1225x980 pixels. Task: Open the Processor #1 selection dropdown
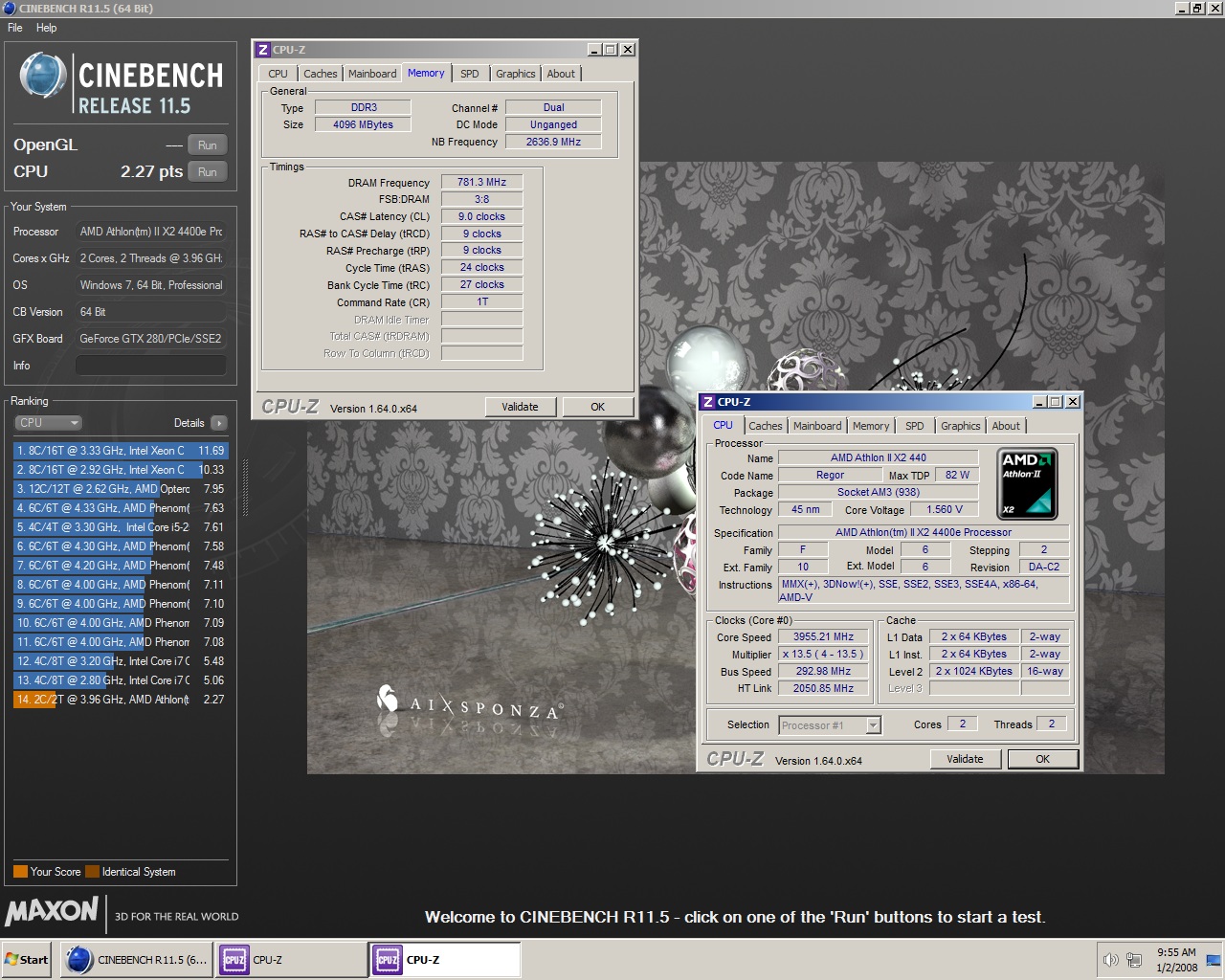pos(830,725)
